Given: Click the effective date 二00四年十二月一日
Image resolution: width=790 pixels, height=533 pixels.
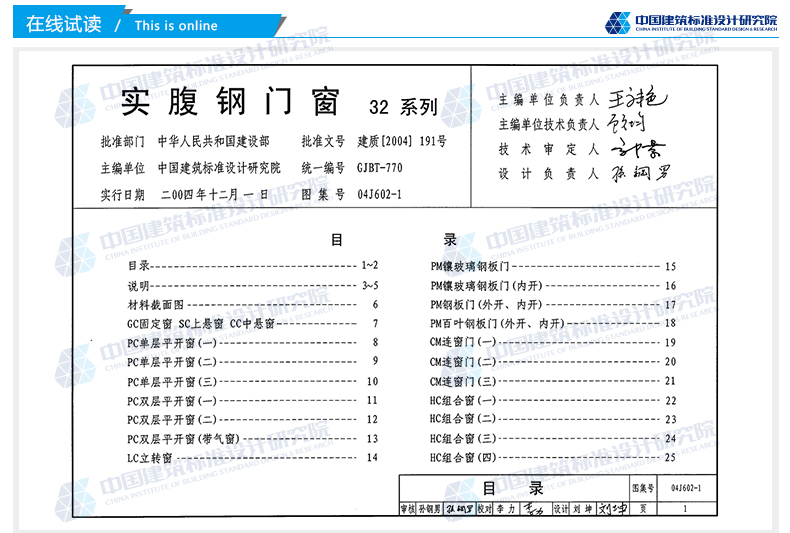Looking at the screenshot, I should tap(215, 194).
